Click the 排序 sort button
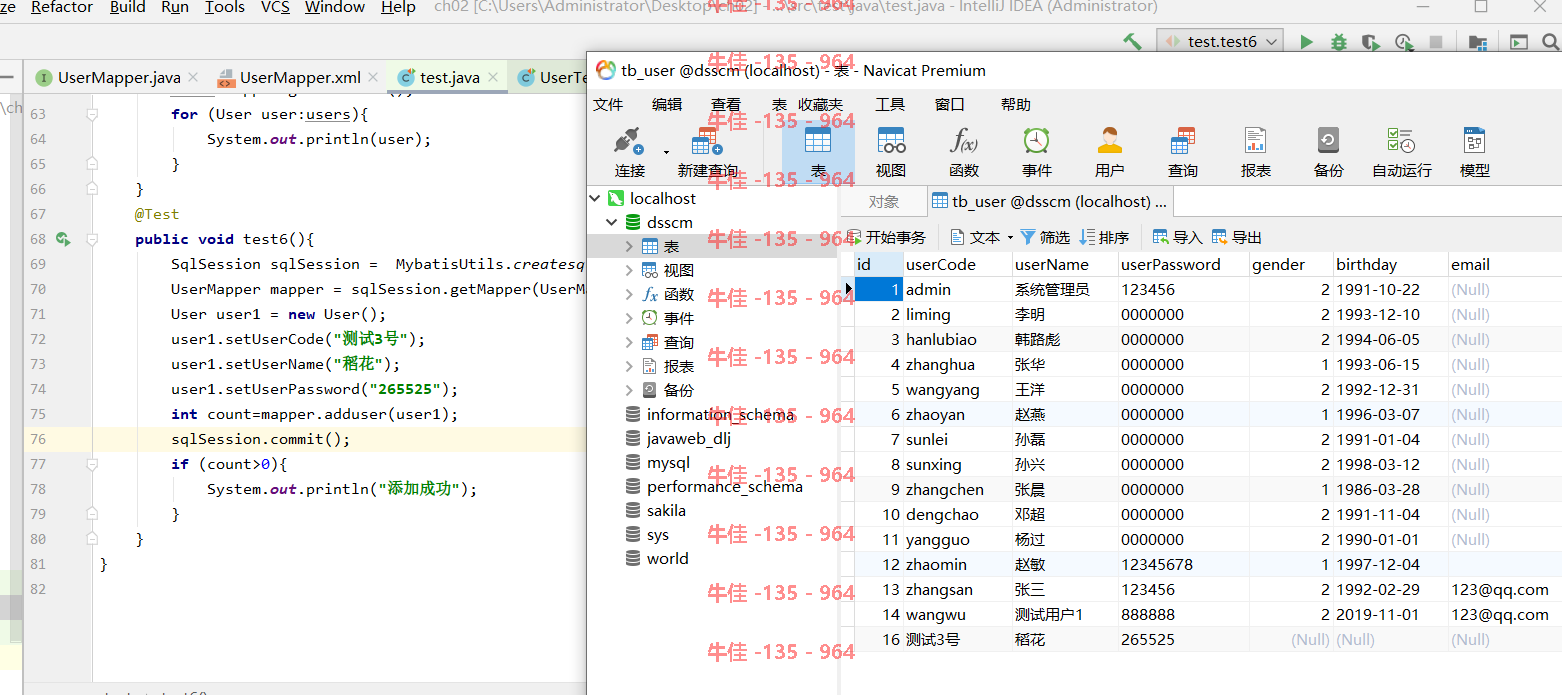Viewport: 1562px width, 695px height. point(1103,237)
